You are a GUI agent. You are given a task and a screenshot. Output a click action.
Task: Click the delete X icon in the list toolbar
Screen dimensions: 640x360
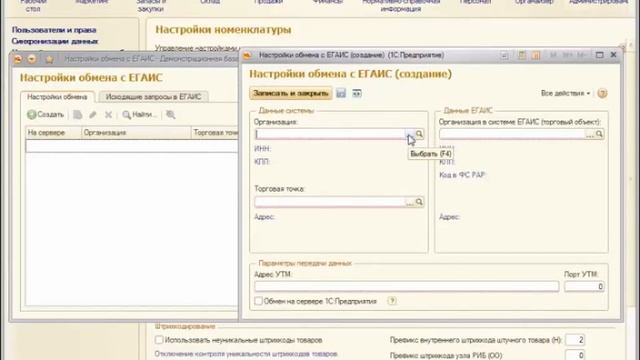(x=108, y=115)
